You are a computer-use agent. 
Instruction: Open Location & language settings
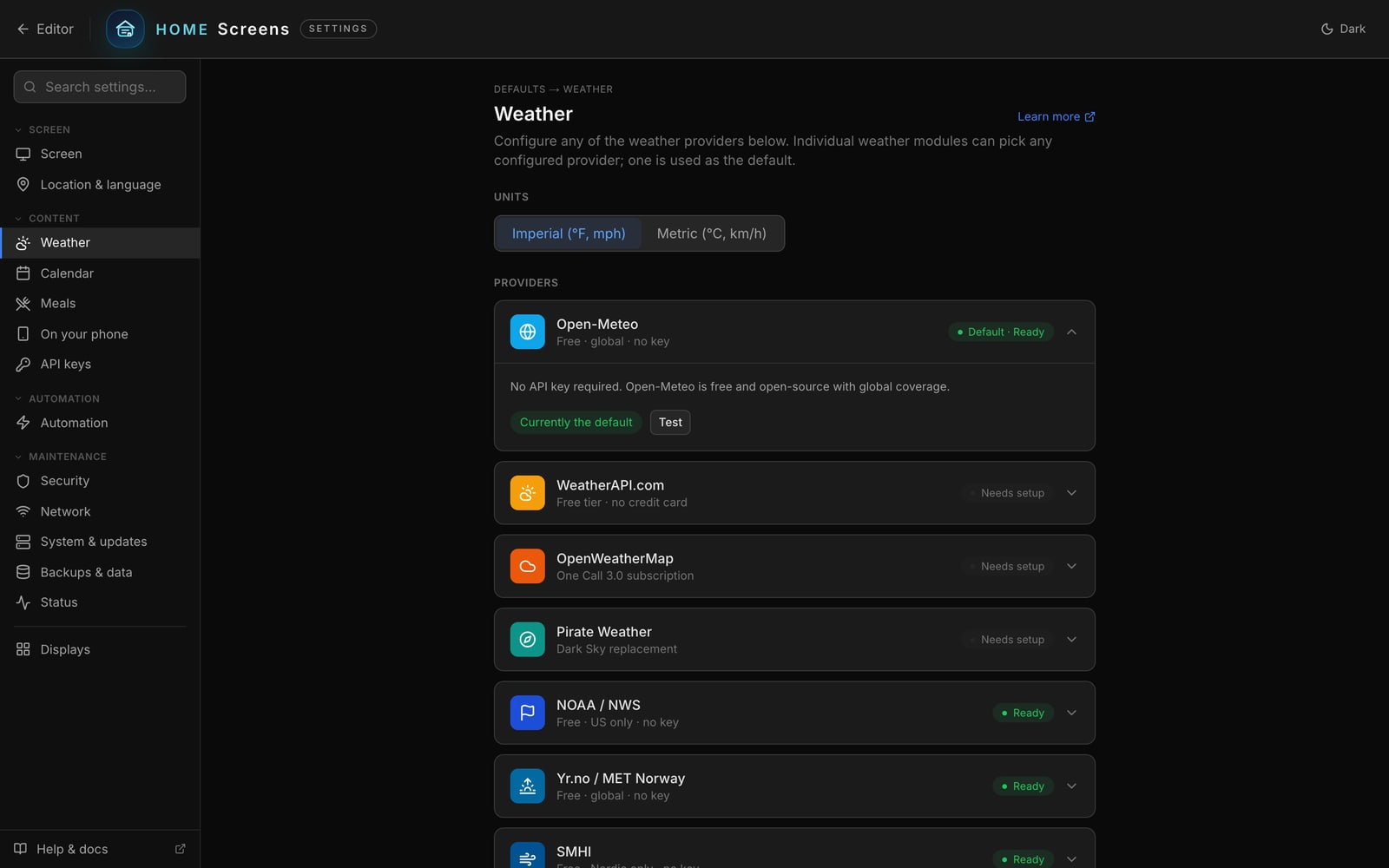100,185
